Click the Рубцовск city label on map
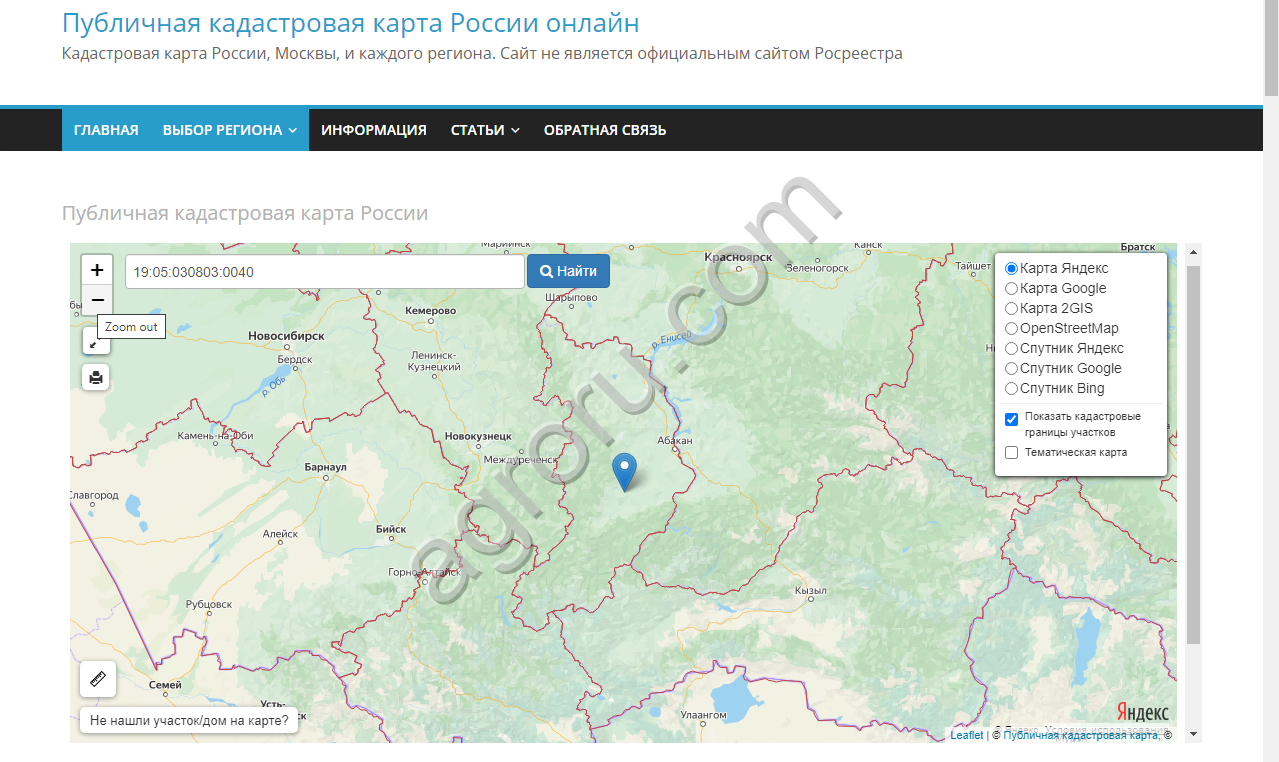 (x=209, y=604)
